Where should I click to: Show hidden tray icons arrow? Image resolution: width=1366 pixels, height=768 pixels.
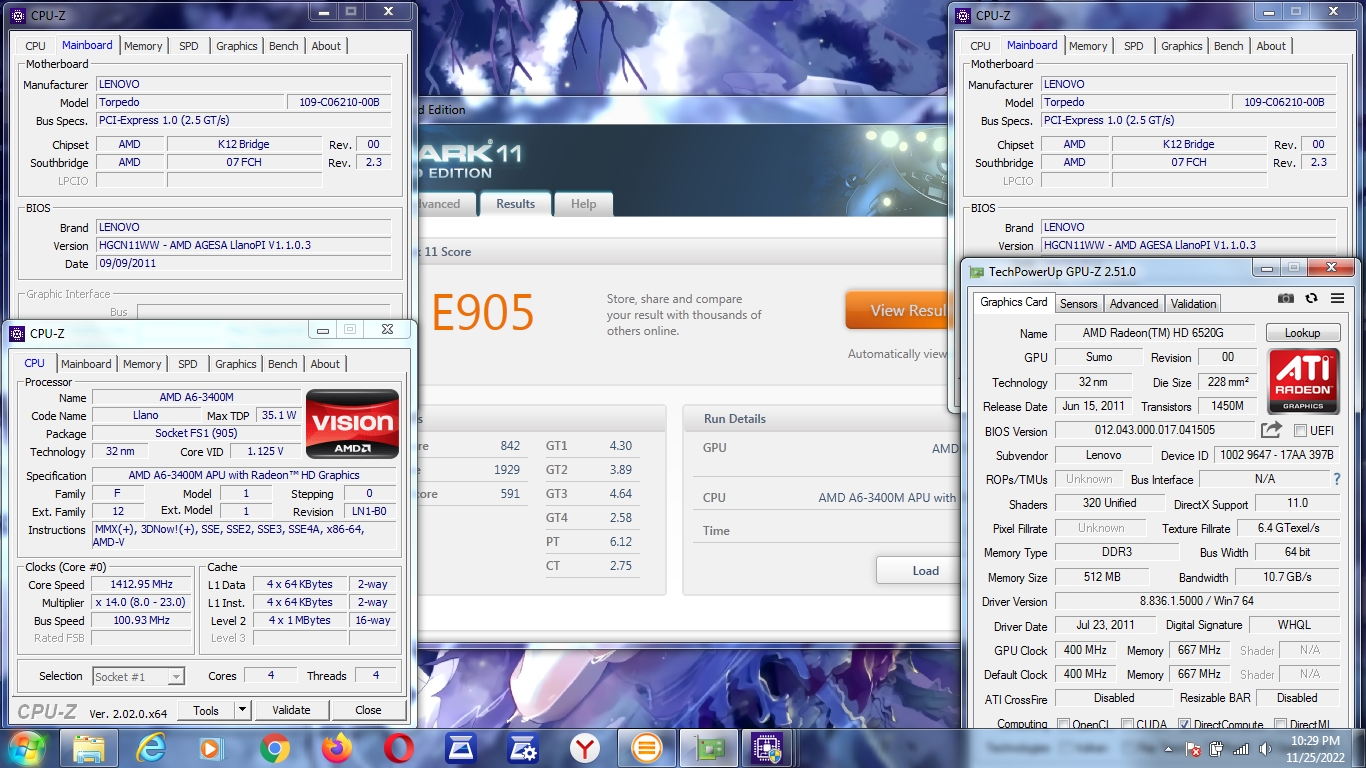tap(1169, 749)
